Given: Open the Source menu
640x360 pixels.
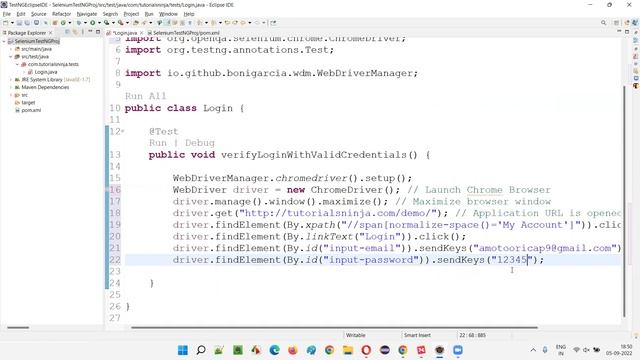Looking at the screenshot, I should pyautogui.click(x=39, y=14).
